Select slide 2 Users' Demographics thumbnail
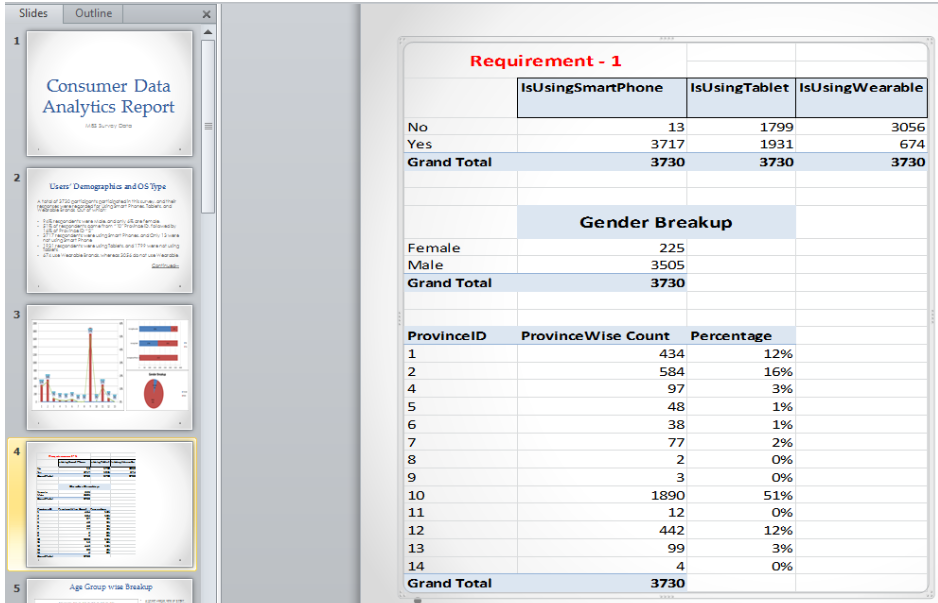Screen dimensions: 938x603 [x=109, y=230]
